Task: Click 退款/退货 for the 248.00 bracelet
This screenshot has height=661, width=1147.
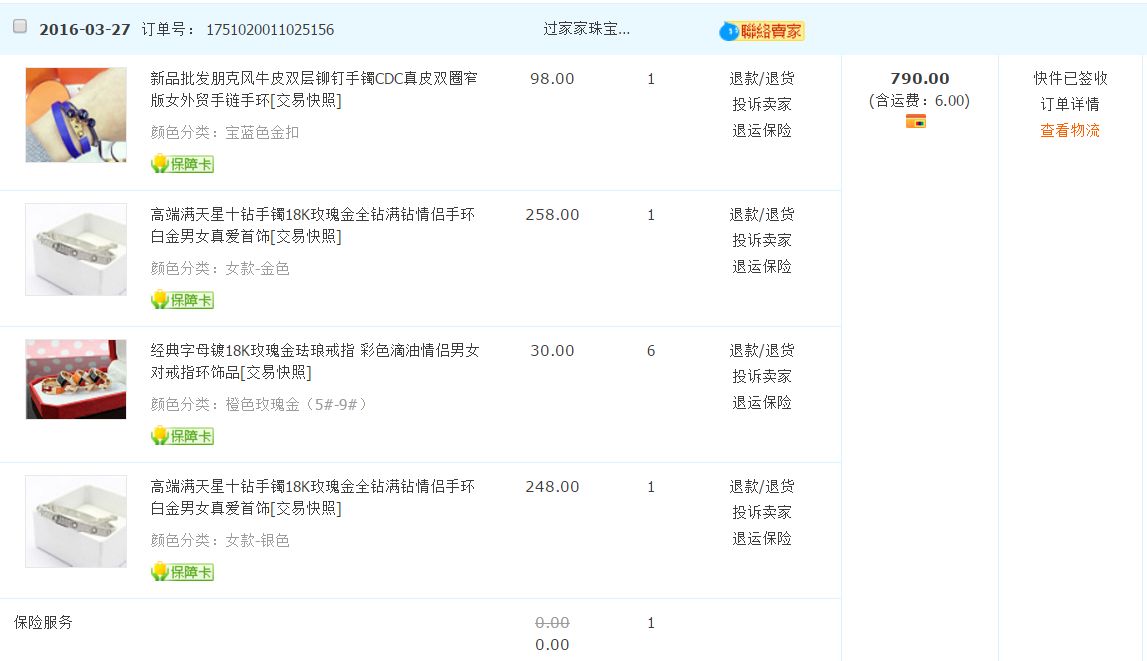Action: 761,486
